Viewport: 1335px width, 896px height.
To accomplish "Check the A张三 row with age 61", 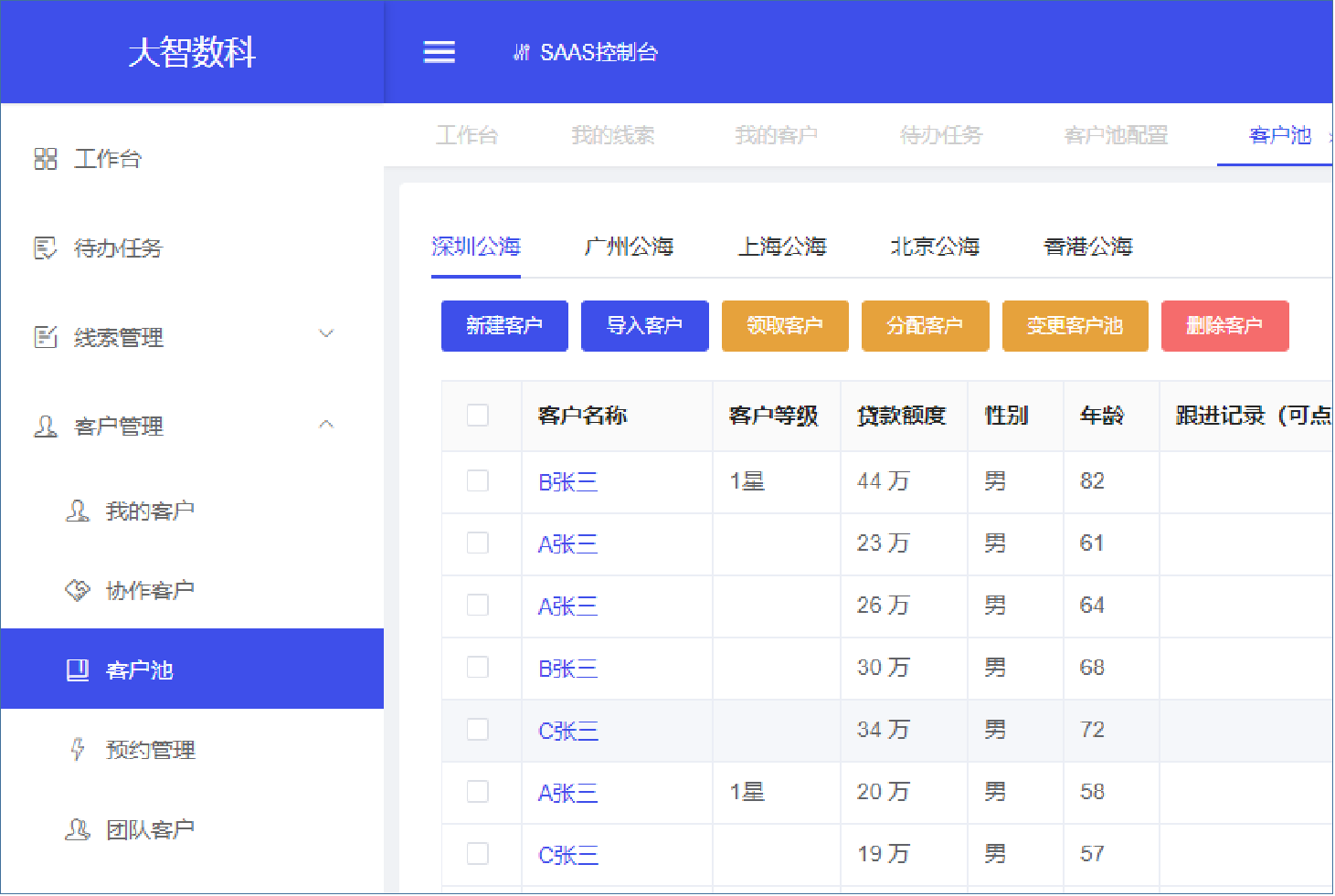I will (x=478, y=543).
